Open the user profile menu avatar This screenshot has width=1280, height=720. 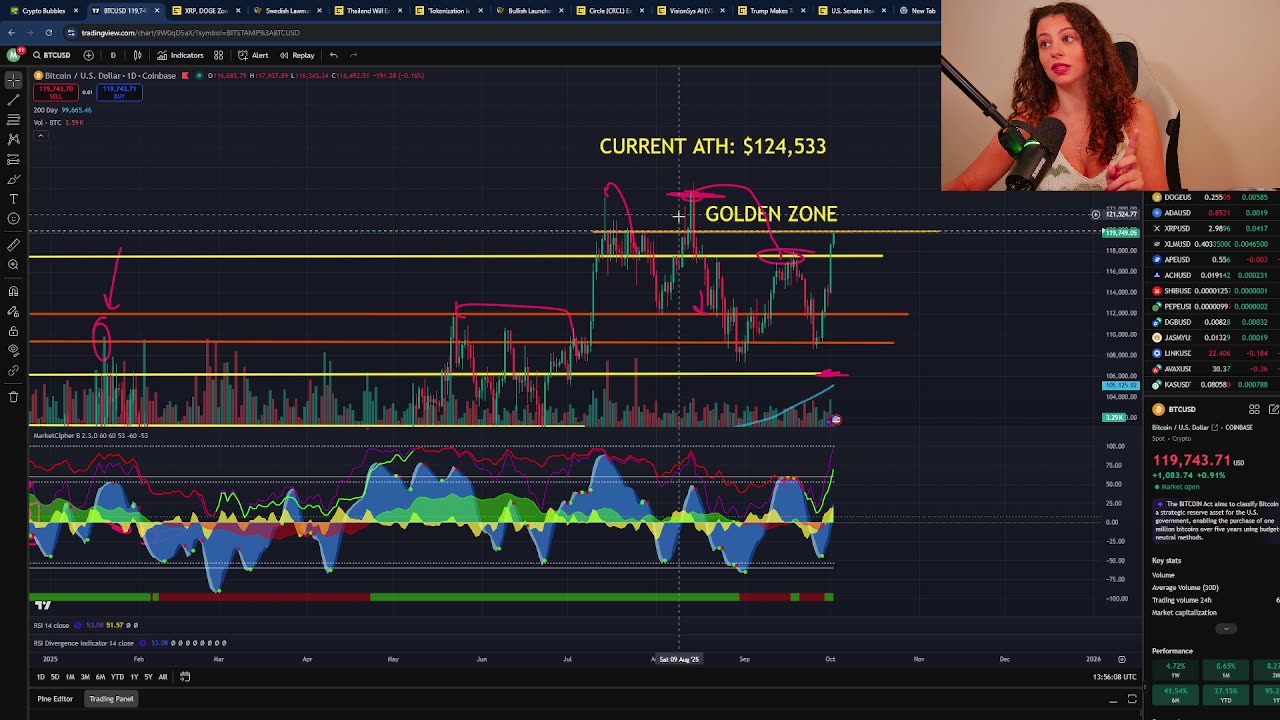click(13, 55)
